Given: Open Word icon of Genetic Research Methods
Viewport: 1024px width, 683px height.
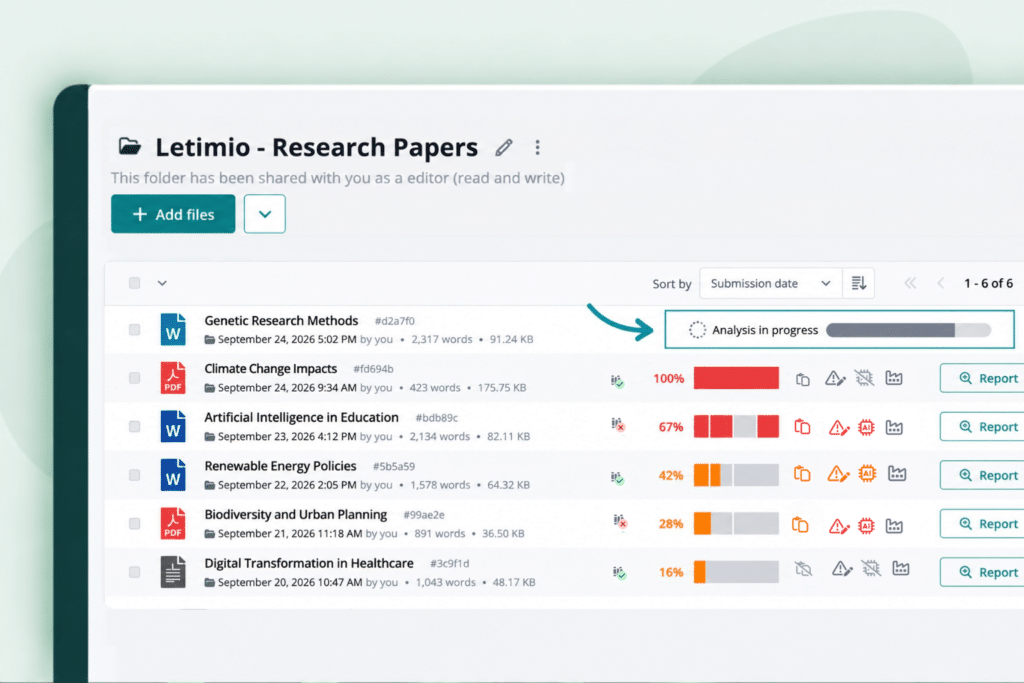Looking at the screenshot, I should click(x=173, y=329).
